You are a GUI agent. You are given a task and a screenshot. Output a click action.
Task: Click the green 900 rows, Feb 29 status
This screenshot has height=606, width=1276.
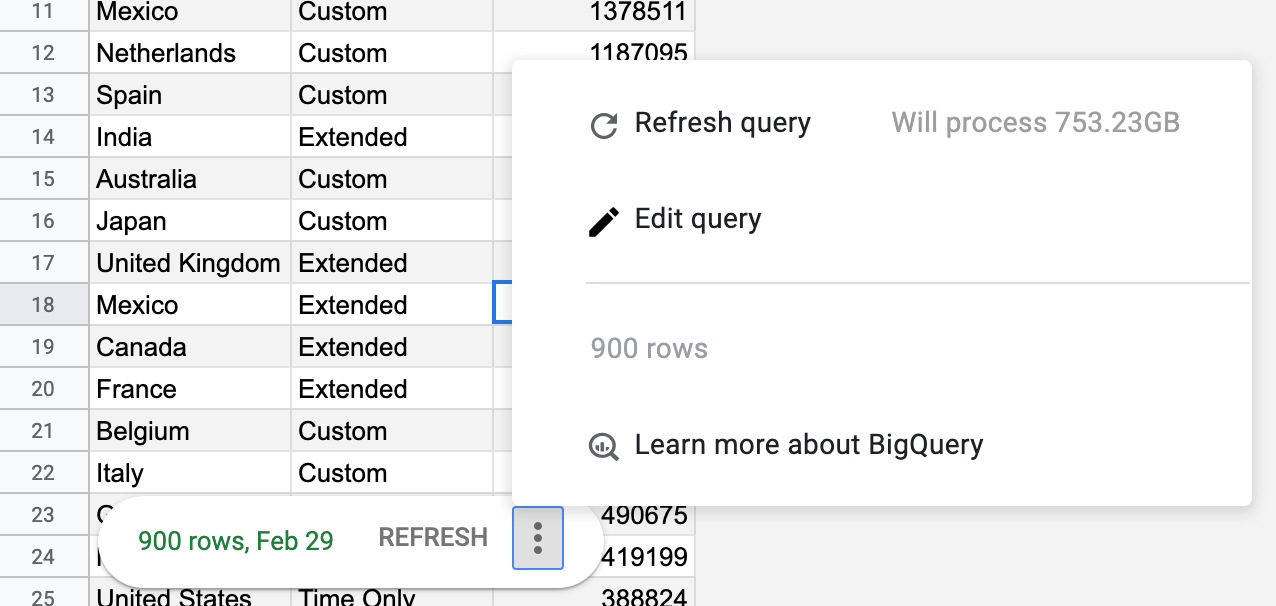[236, 541]
